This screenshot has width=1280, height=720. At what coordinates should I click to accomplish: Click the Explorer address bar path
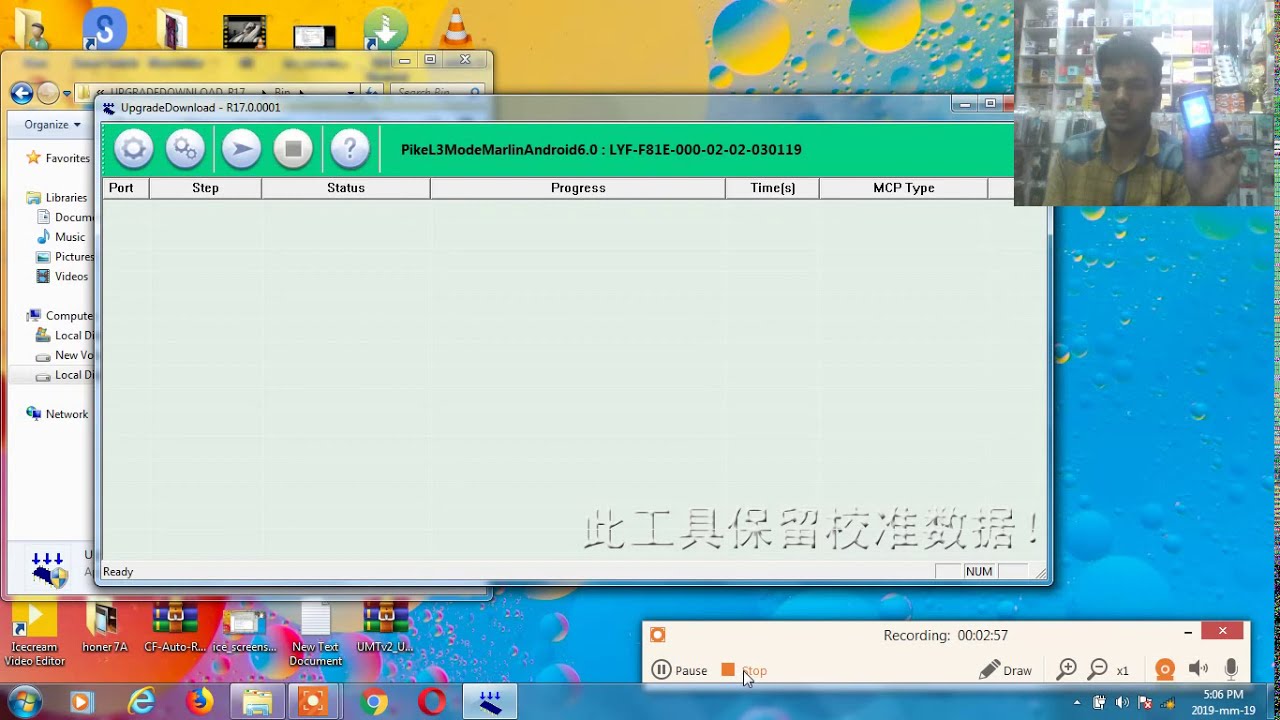click(220, 93)
